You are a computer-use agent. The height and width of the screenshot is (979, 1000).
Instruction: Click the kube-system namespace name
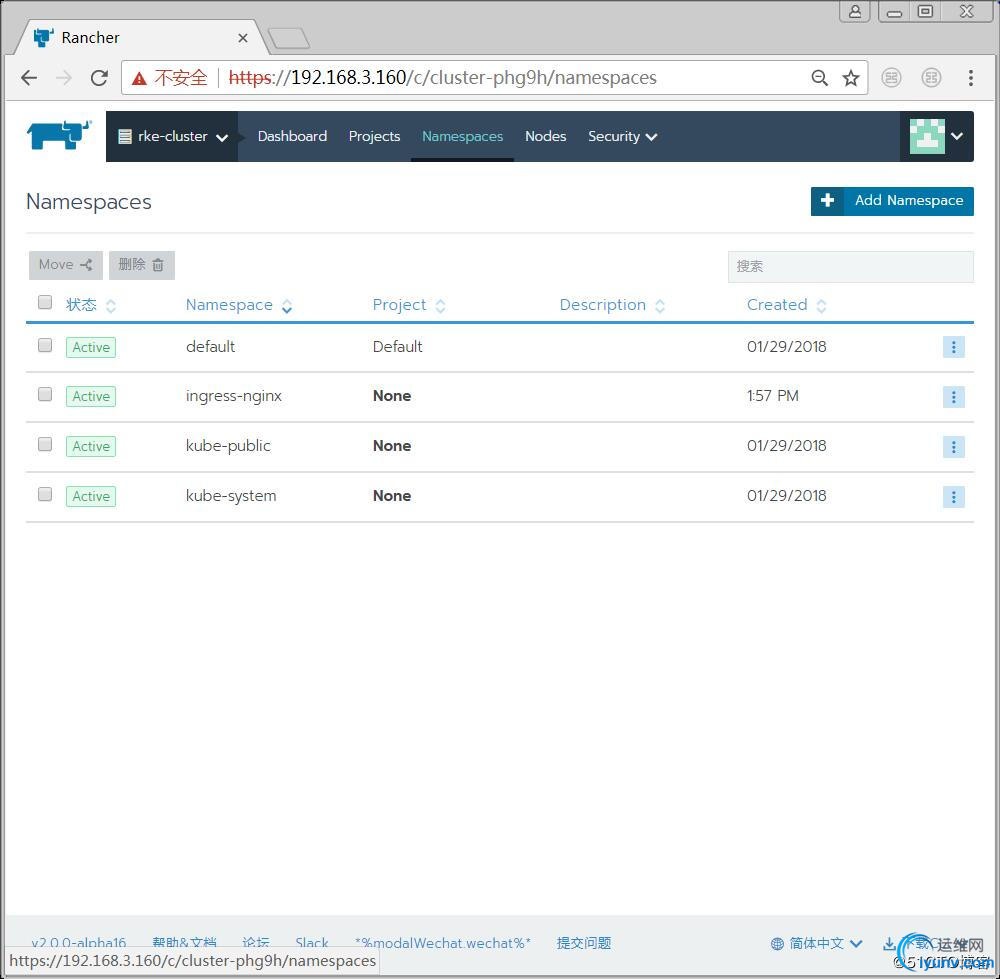coord(231,496)
